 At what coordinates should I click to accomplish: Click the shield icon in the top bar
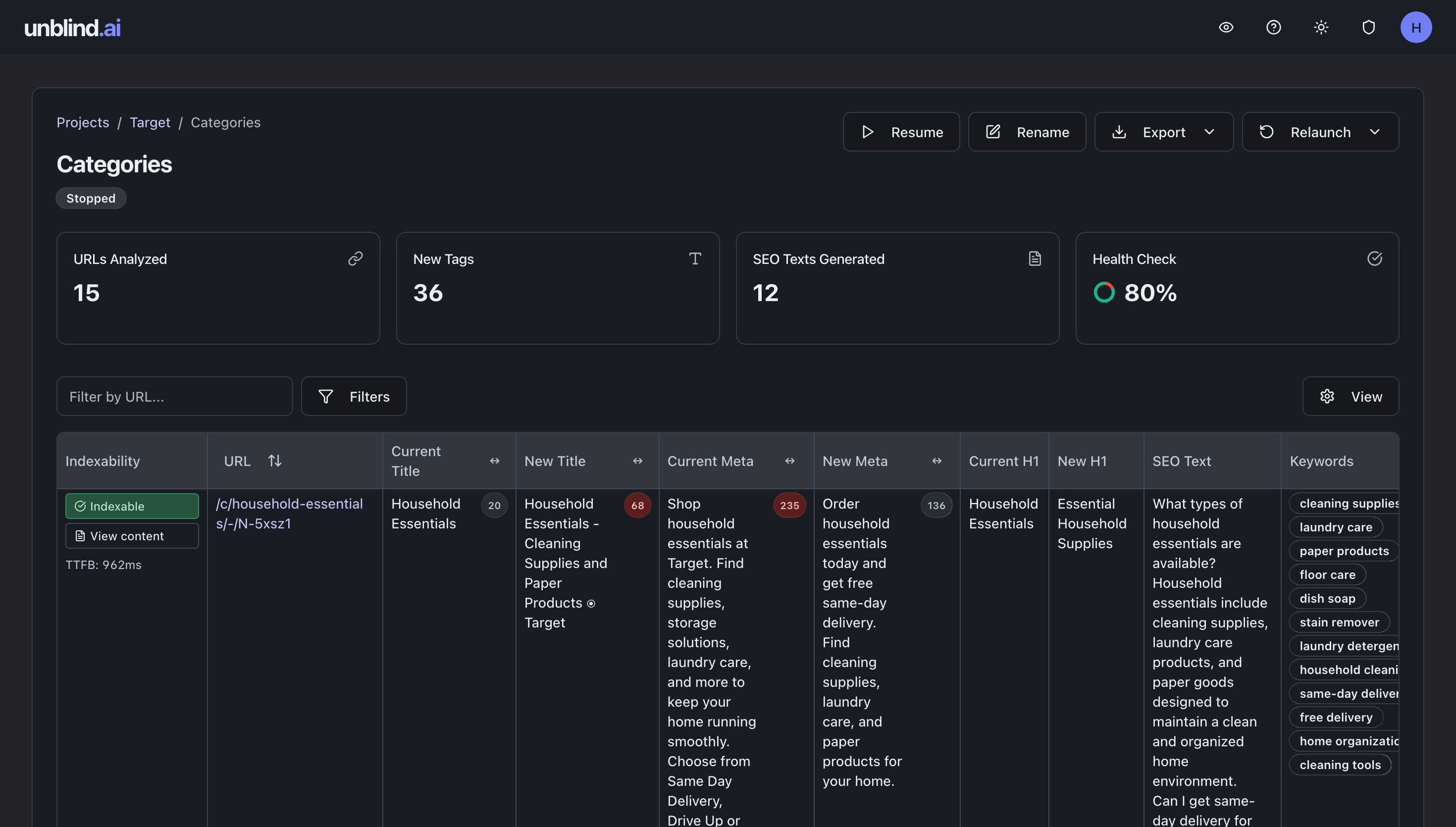point(1368,27)
